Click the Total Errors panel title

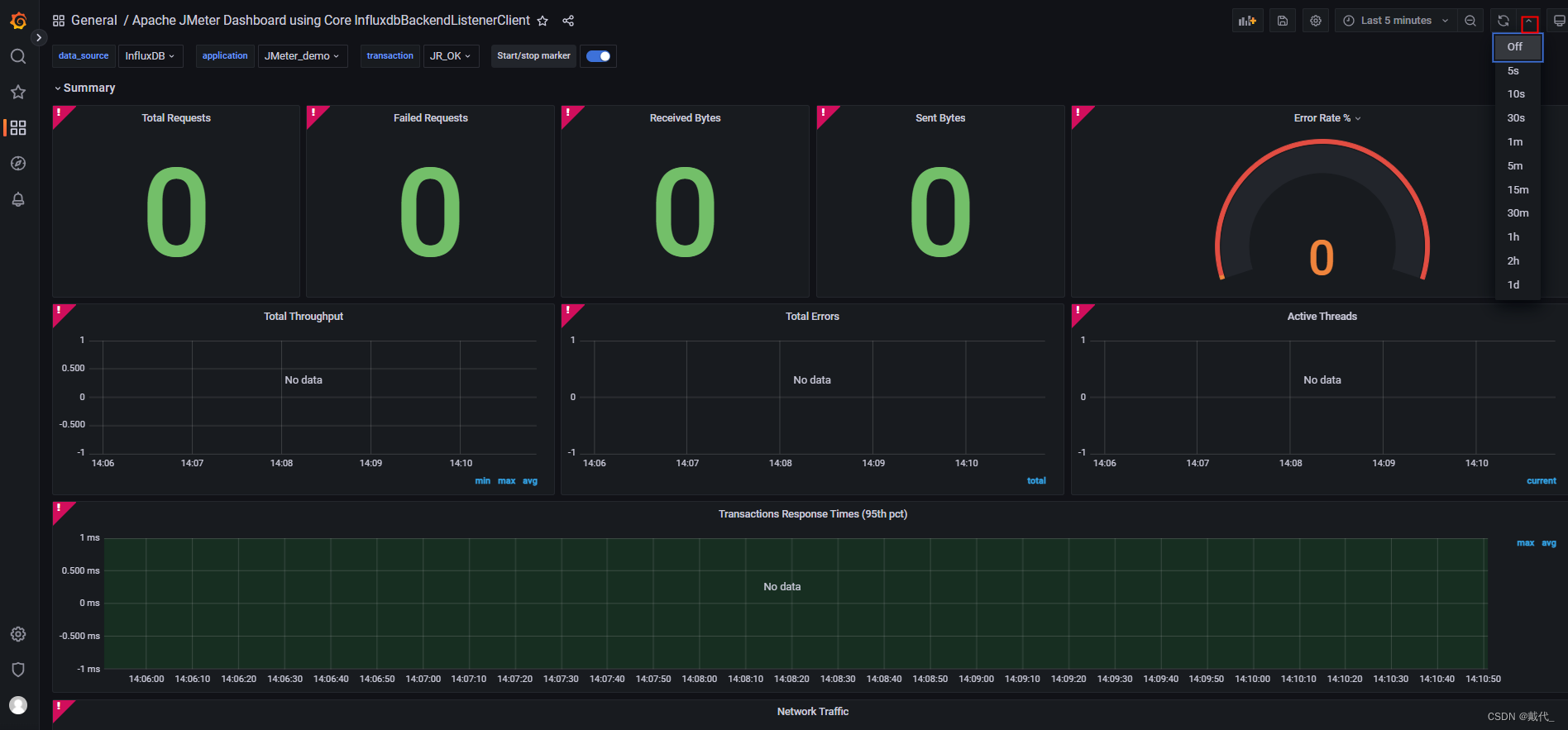[x=812, y=317]
